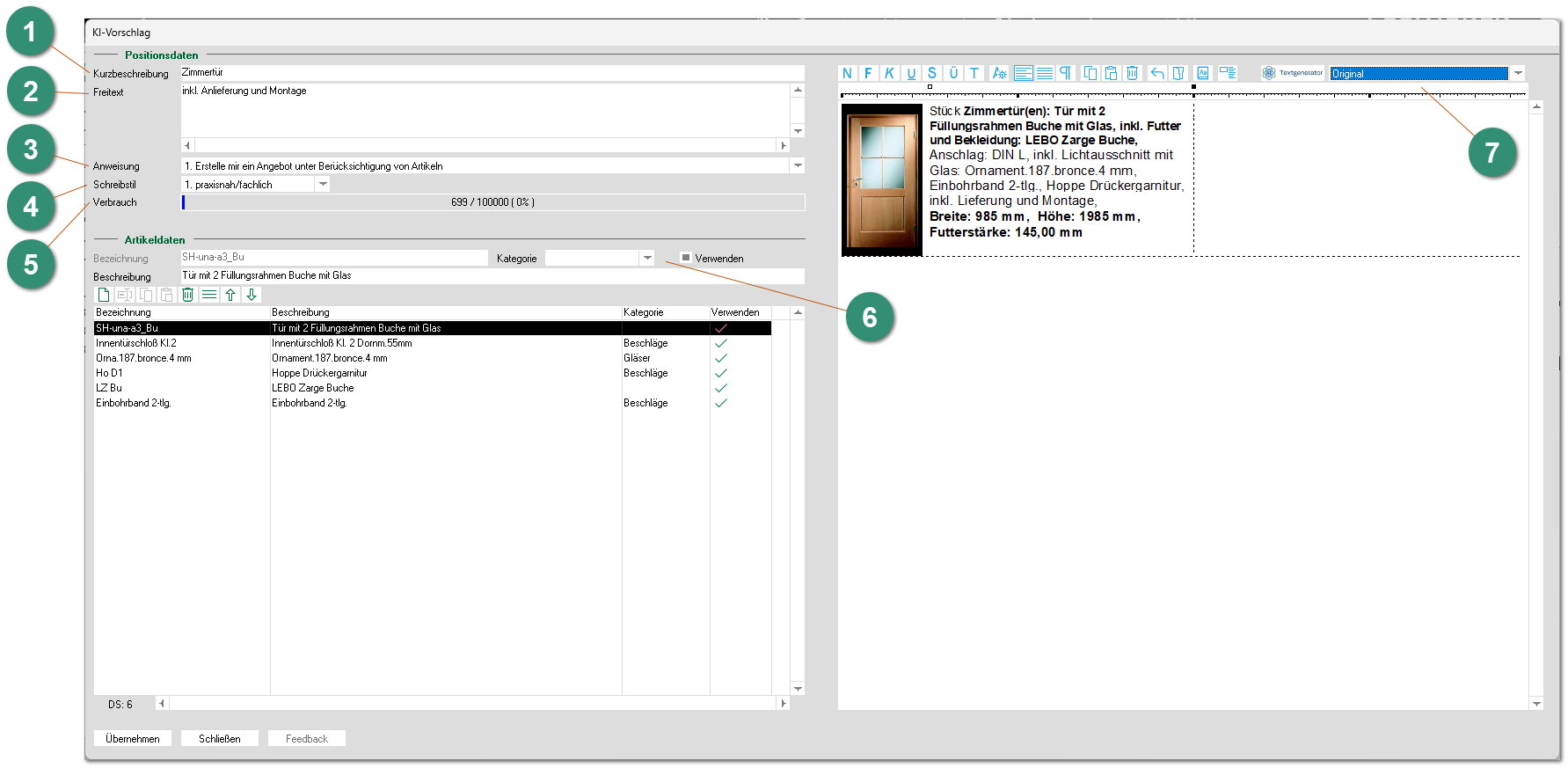Open the Anweisung dropdown list
Screen dimensions: 1568x768
[798, 165]
